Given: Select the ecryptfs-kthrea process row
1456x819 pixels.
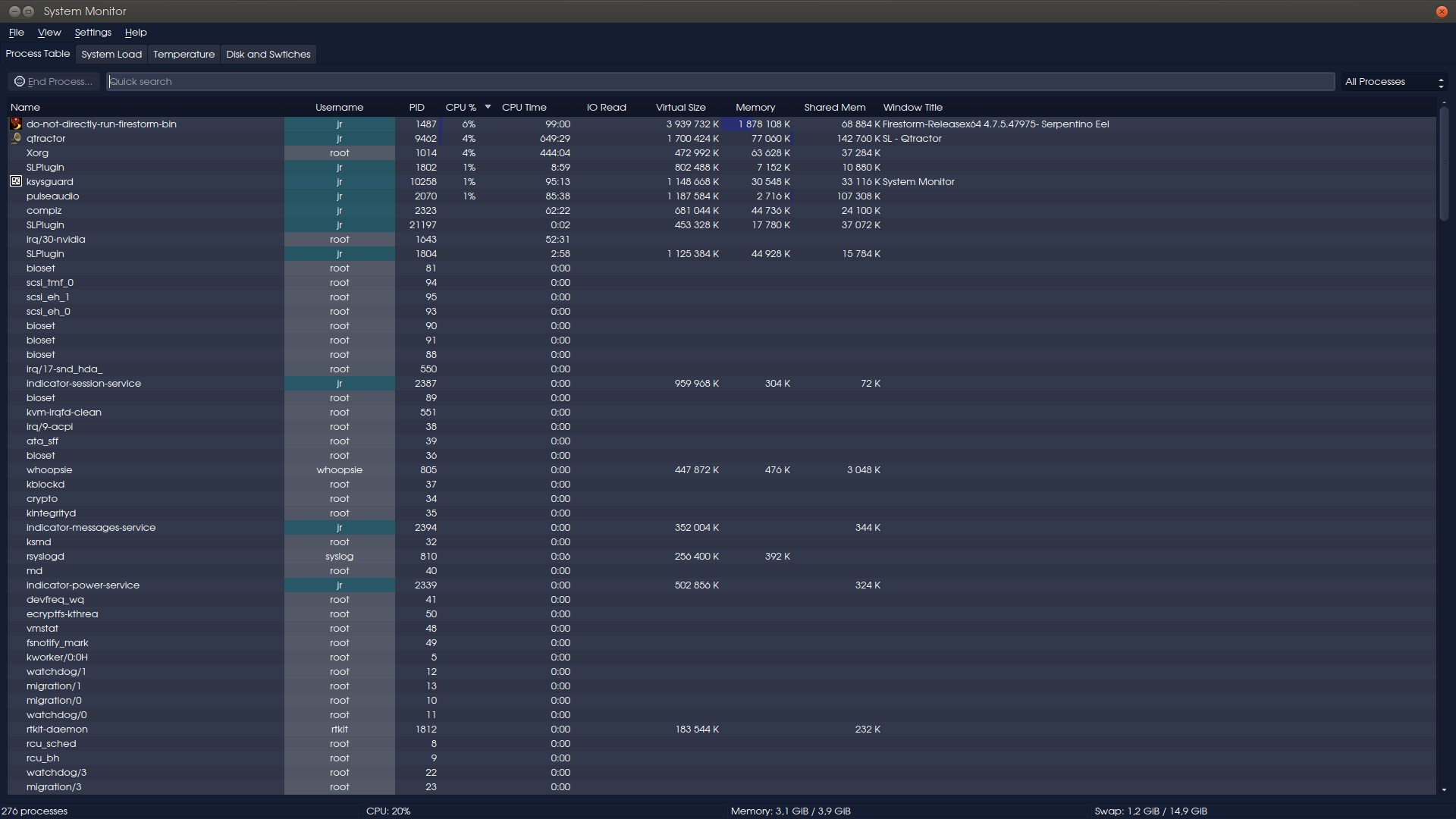Looking at the screenshot, I should tap(722, 613).
